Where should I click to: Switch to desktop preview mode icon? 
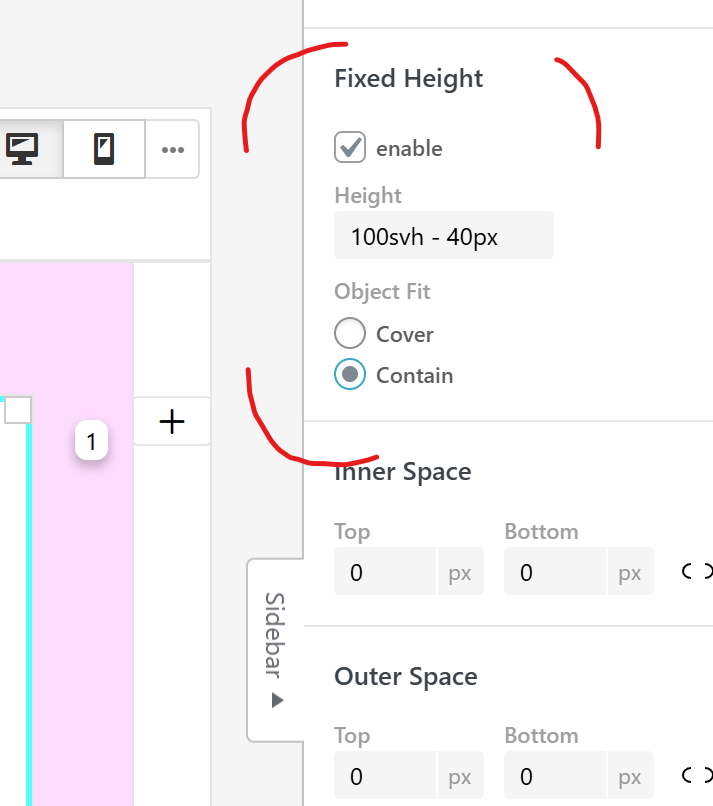point(22,149)
